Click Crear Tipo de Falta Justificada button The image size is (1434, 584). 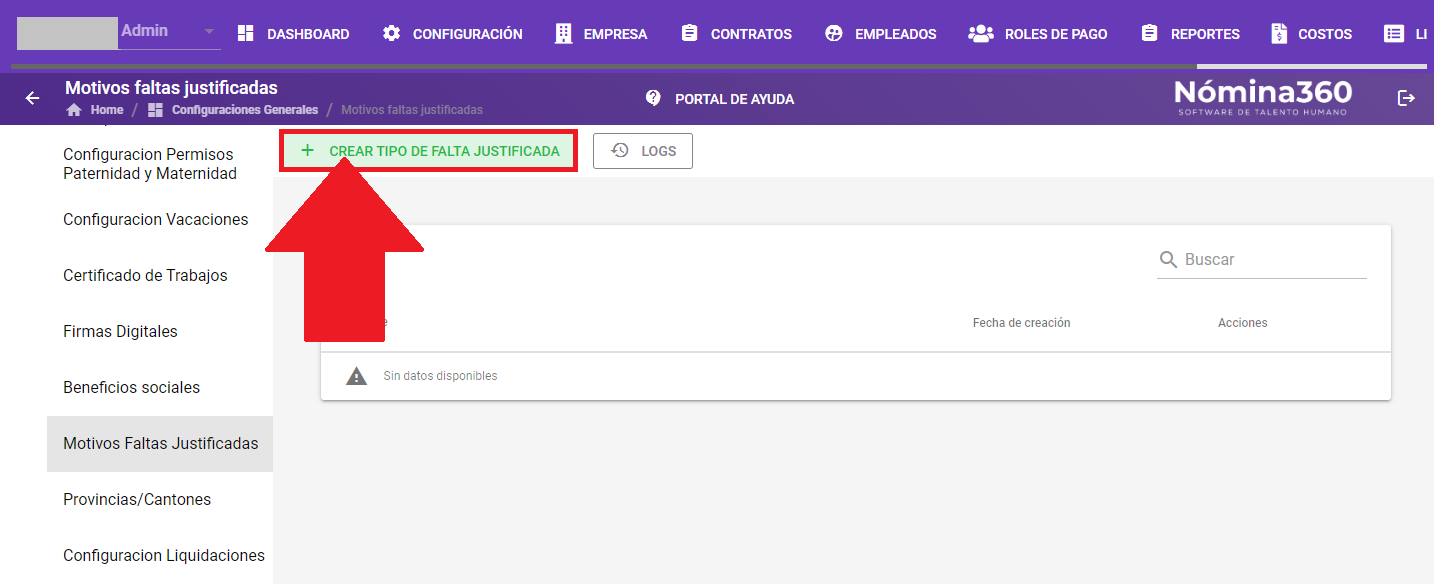coord(428,151)
